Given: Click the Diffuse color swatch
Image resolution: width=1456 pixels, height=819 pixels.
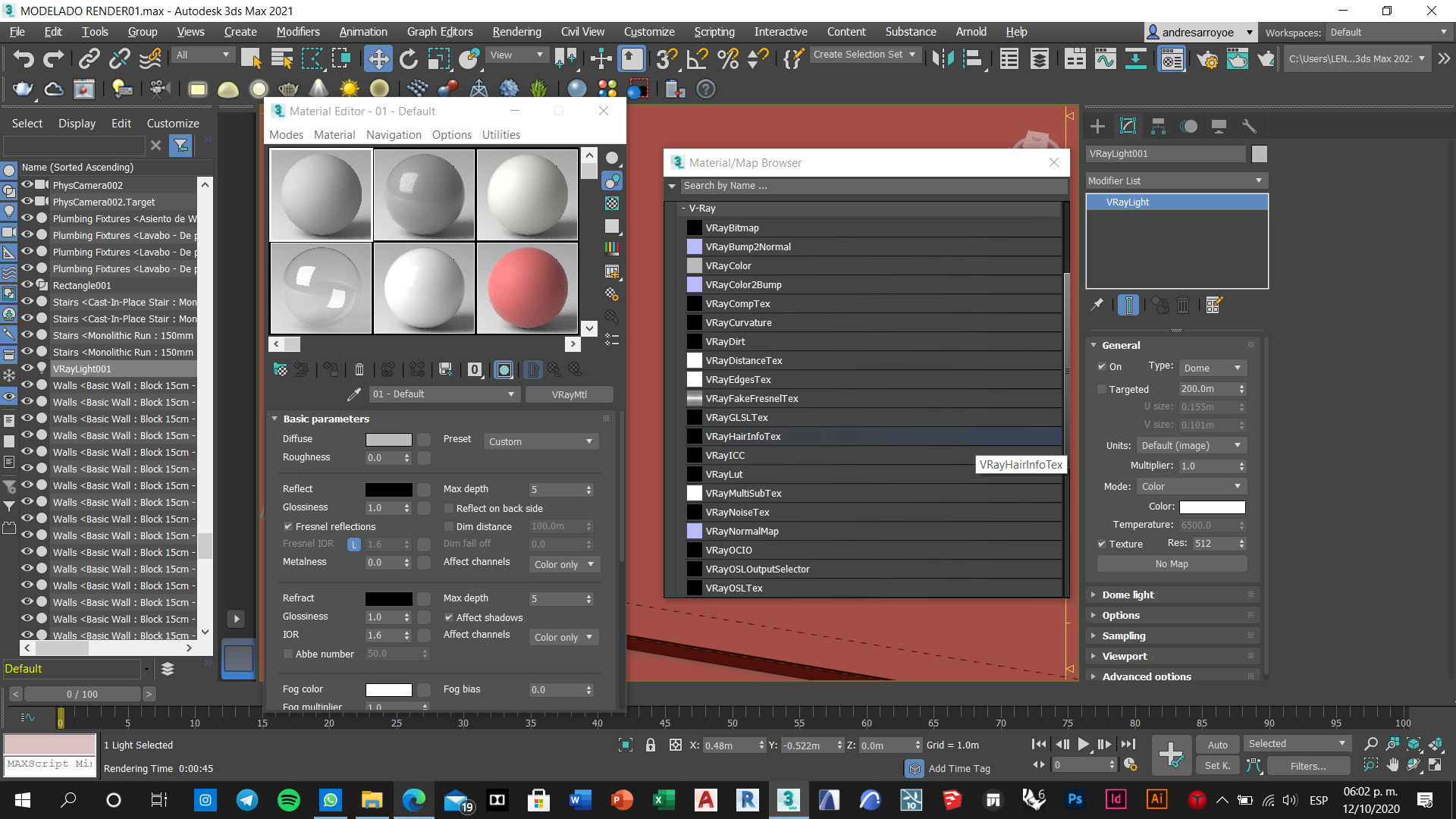Looking at the screenshot, I should [x=389, y=440].
